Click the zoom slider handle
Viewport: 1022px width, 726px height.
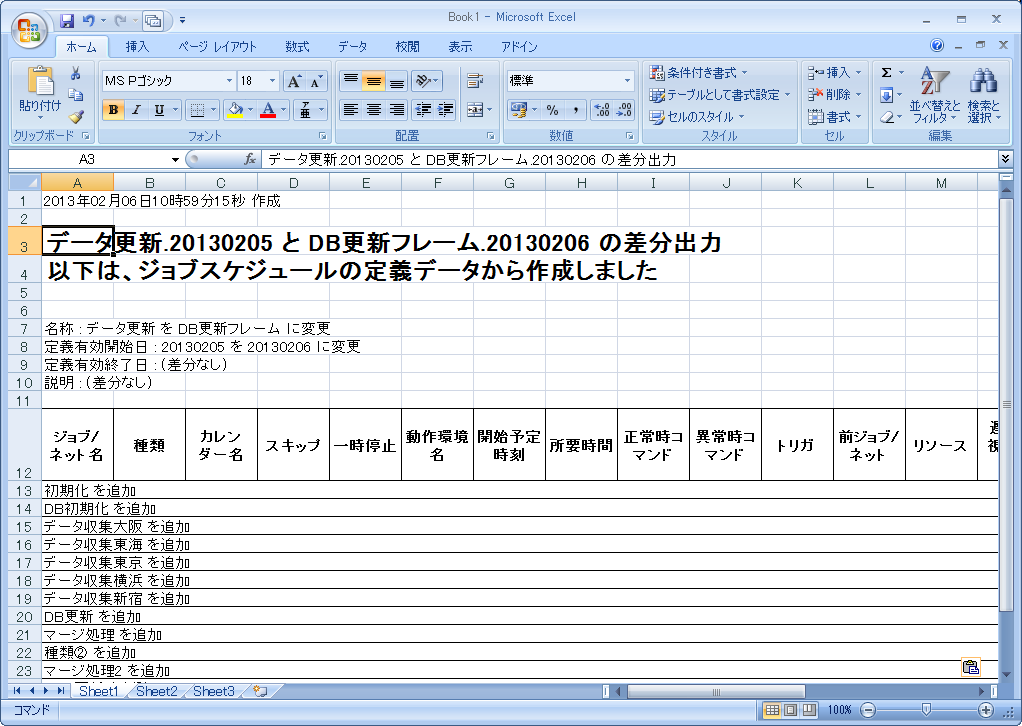pyautogui.click(x=926, y=710)
